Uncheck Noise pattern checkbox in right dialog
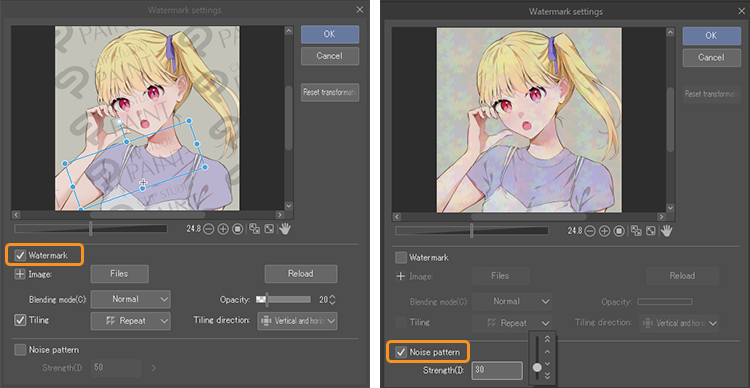 click(x=401, y=353)
